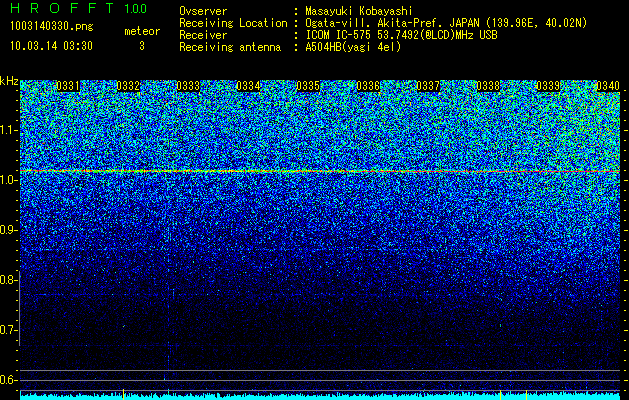Viewport: 629px width, 400px height.
Task: Click the kHz axis unit label
Action: (9, 81)
